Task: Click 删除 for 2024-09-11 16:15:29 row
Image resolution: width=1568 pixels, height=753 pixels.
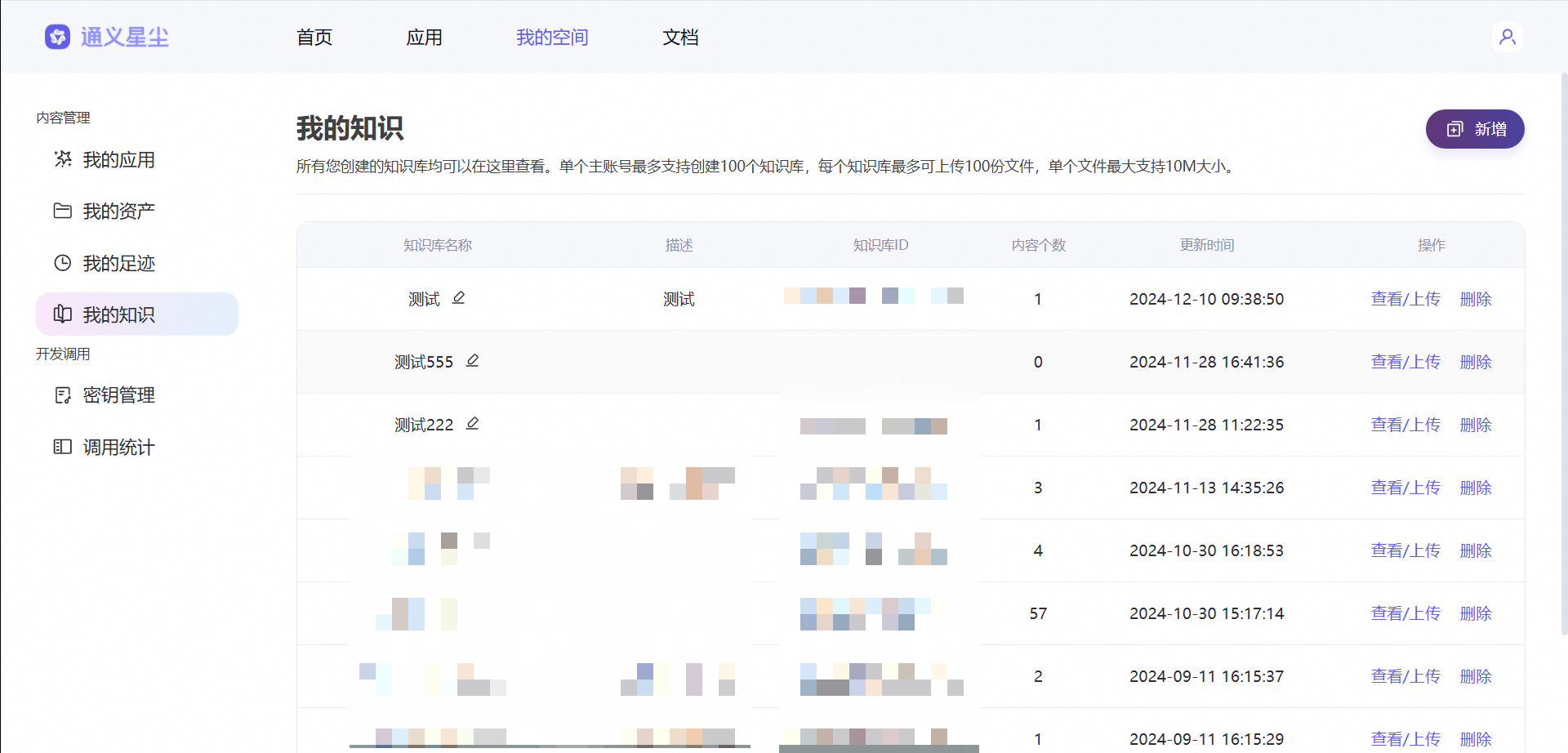Action: point(1476,739)
